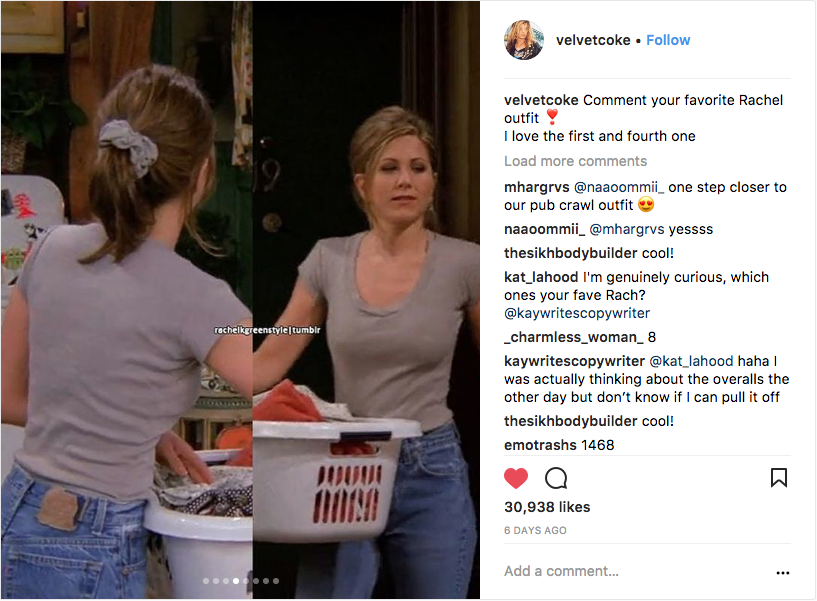Open the @kaywritescopywriter mention link

(577, 313)
